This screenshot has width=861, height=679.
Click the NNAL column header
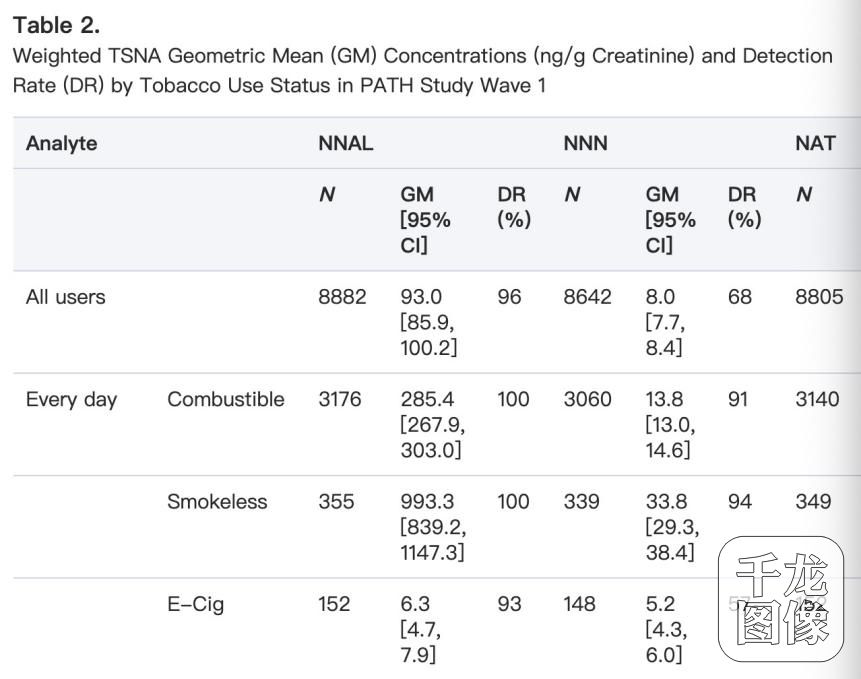coord(345,143)
